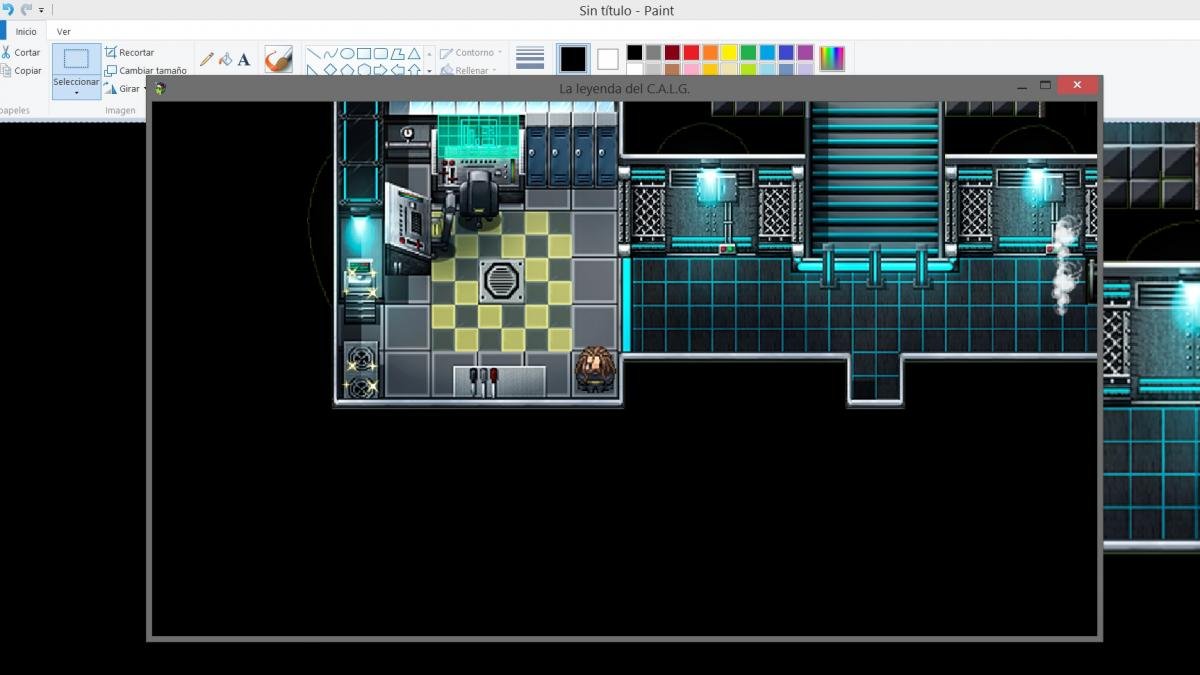Open the Cambiar tamaño dialog
The image size is (1200, 675).
146,71
